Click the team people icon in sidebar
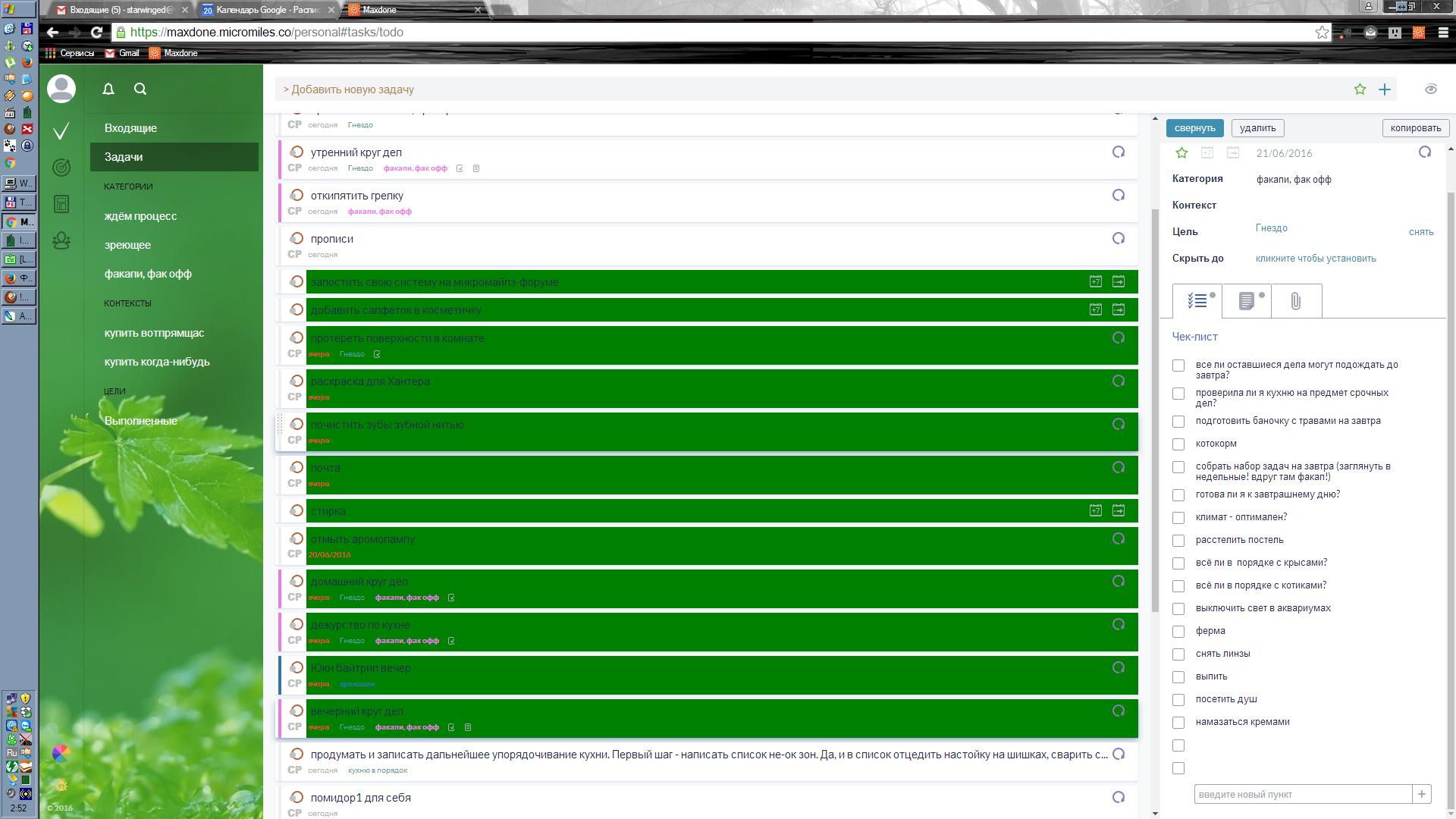 click(x=61, y=241)
